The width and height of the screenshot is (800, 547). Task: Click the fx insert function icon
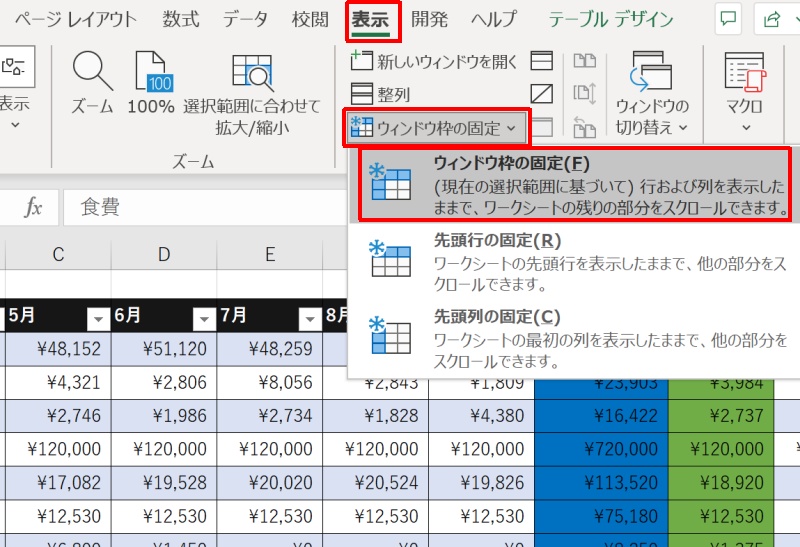point(33,207)
